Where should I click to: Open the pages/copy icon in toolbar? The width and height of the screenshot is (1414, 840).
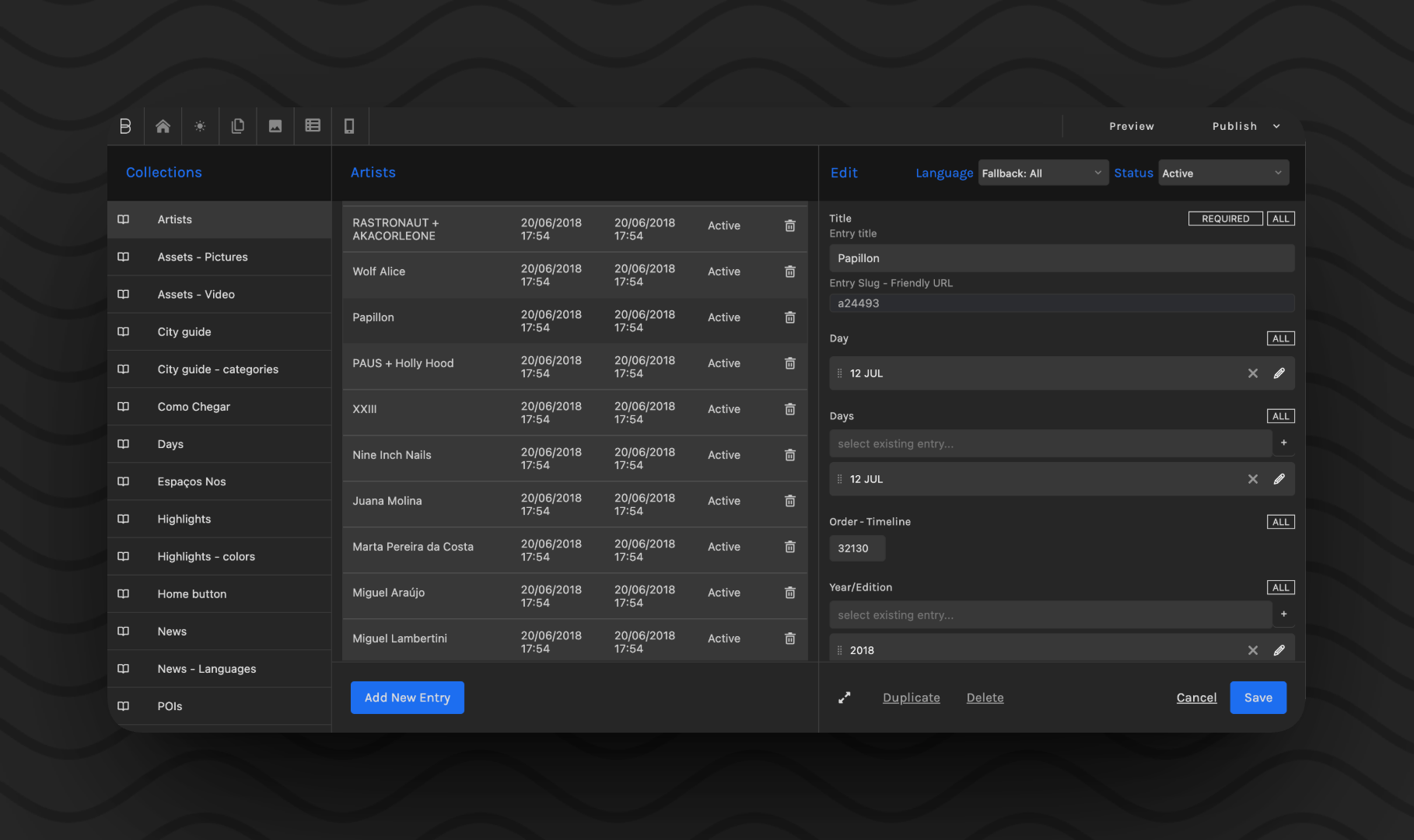tap(238, 126)
